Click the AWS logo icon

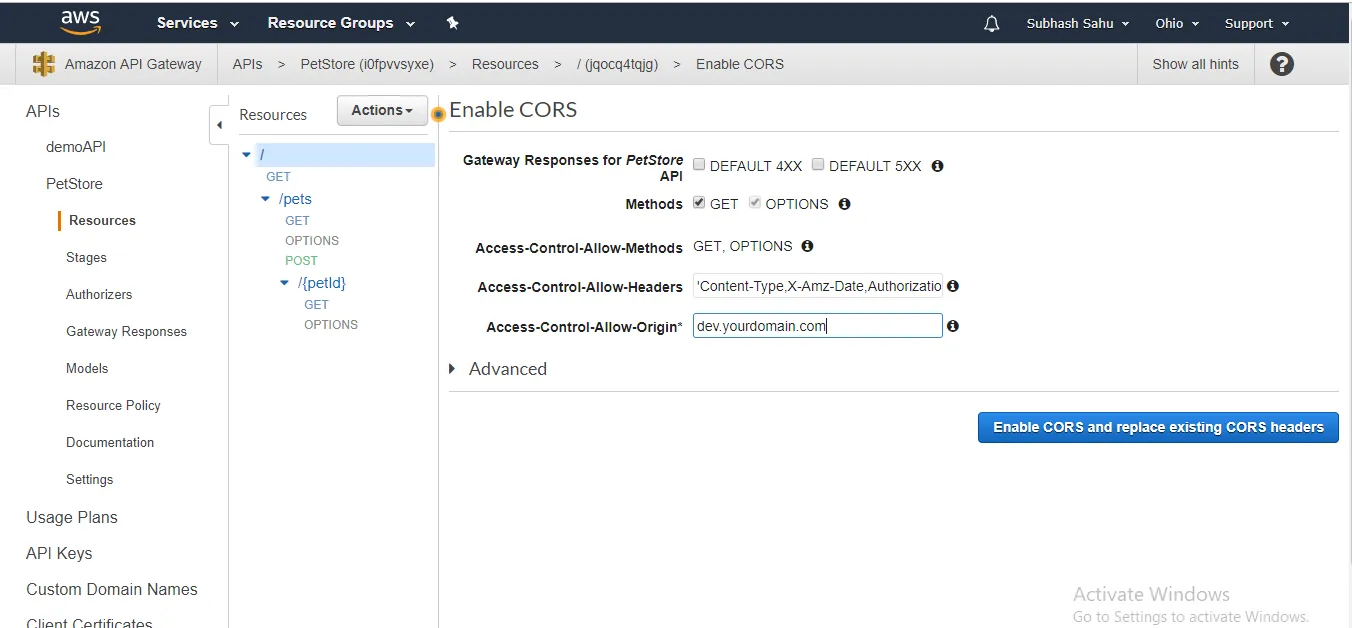[x=80, y=22]
